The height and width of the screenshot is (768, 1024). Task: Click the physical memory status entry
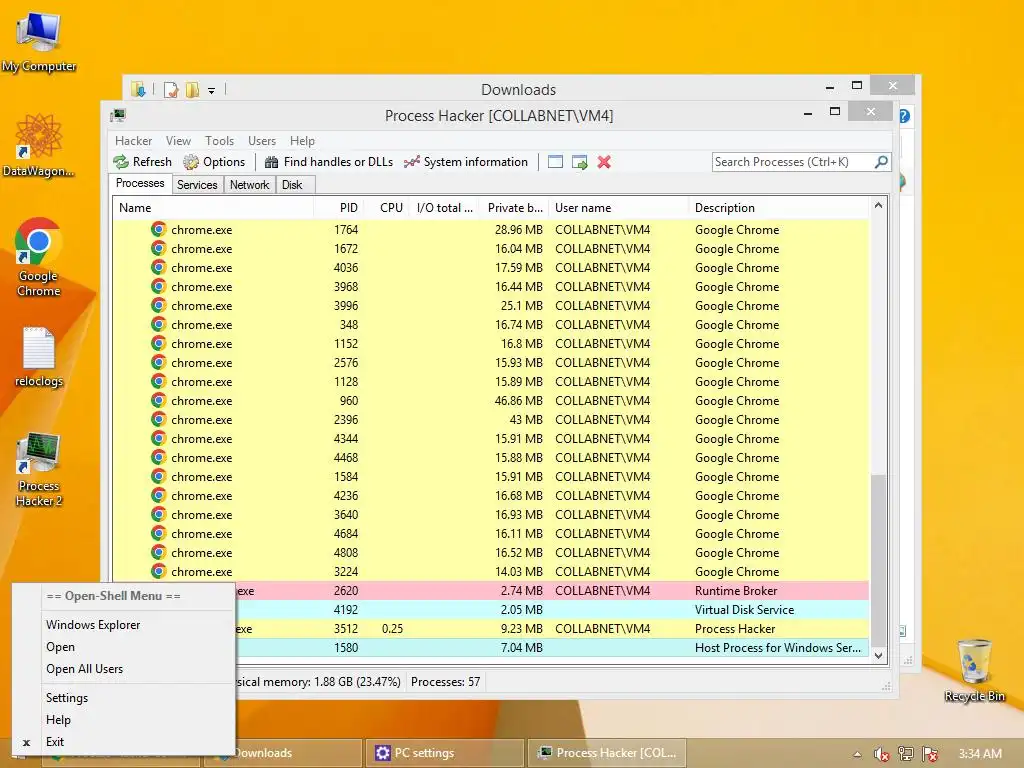click(x=319, y=682)
